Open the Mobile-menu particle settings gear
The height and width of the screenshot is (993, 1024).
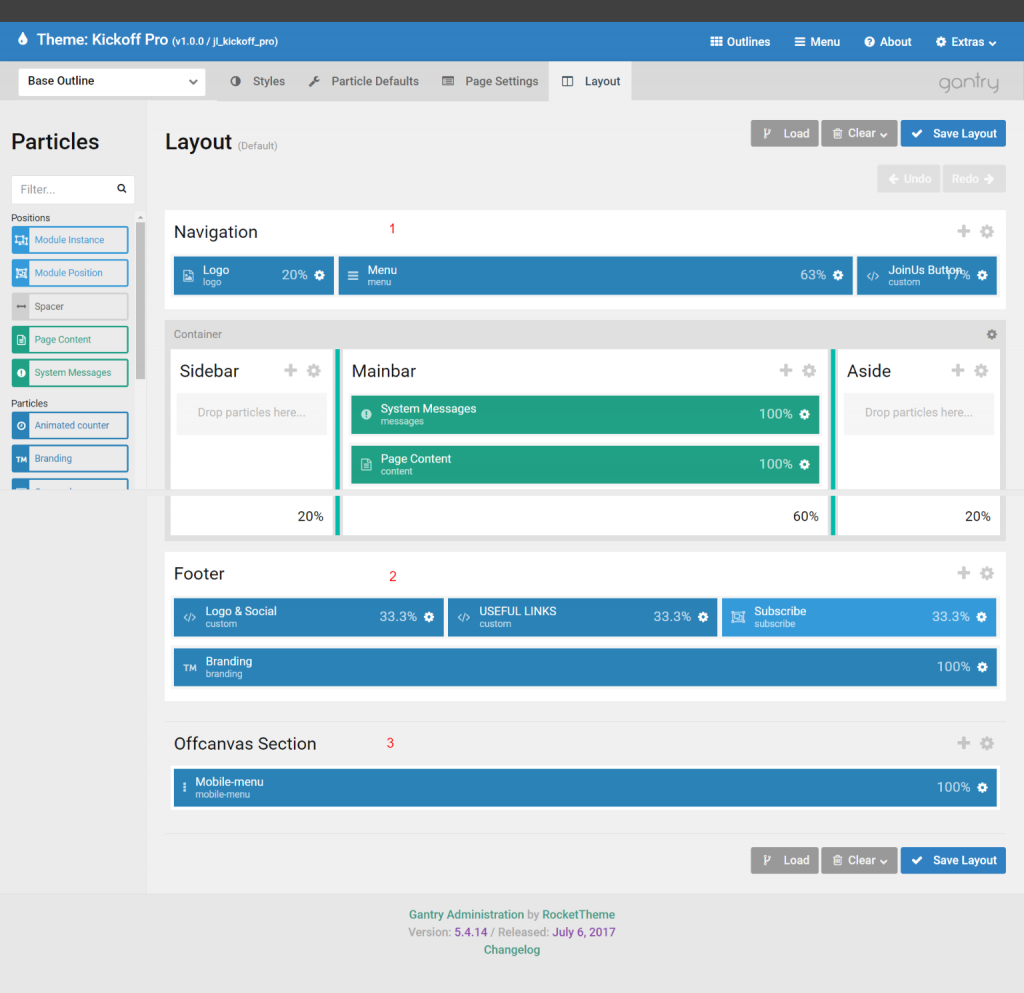pyautogui.click(x=983, y=787)
